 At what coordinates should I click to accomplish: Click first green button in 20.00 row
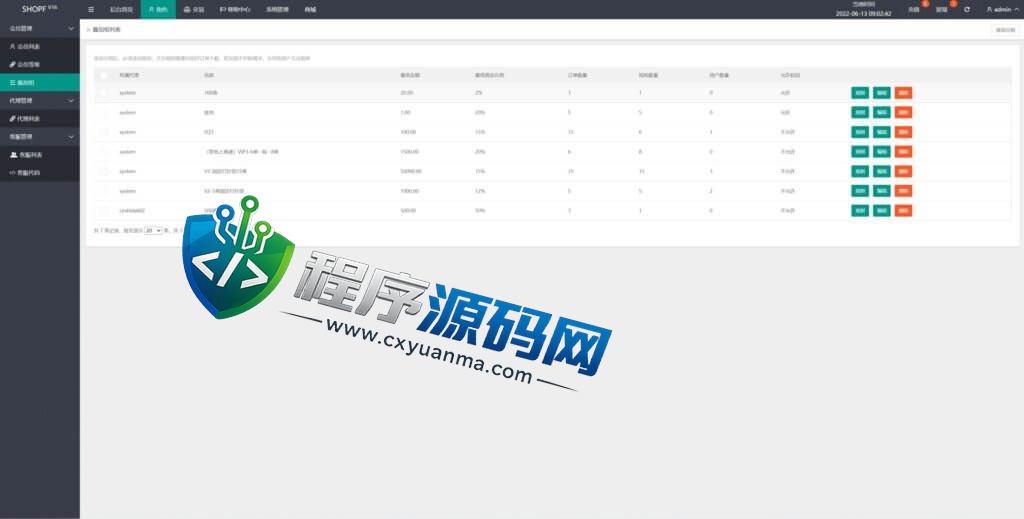(x=860, y=93)
